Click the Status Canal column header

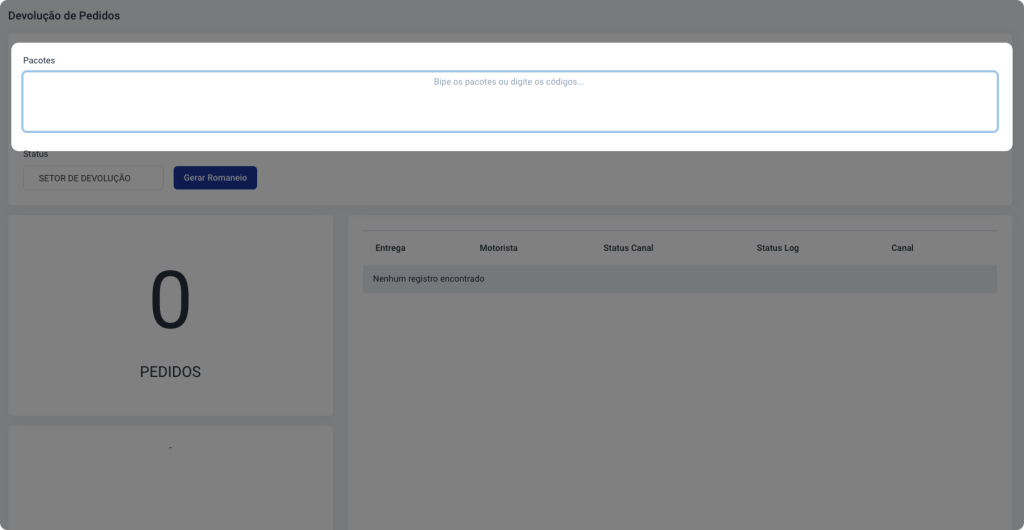(x=628, y=248)
